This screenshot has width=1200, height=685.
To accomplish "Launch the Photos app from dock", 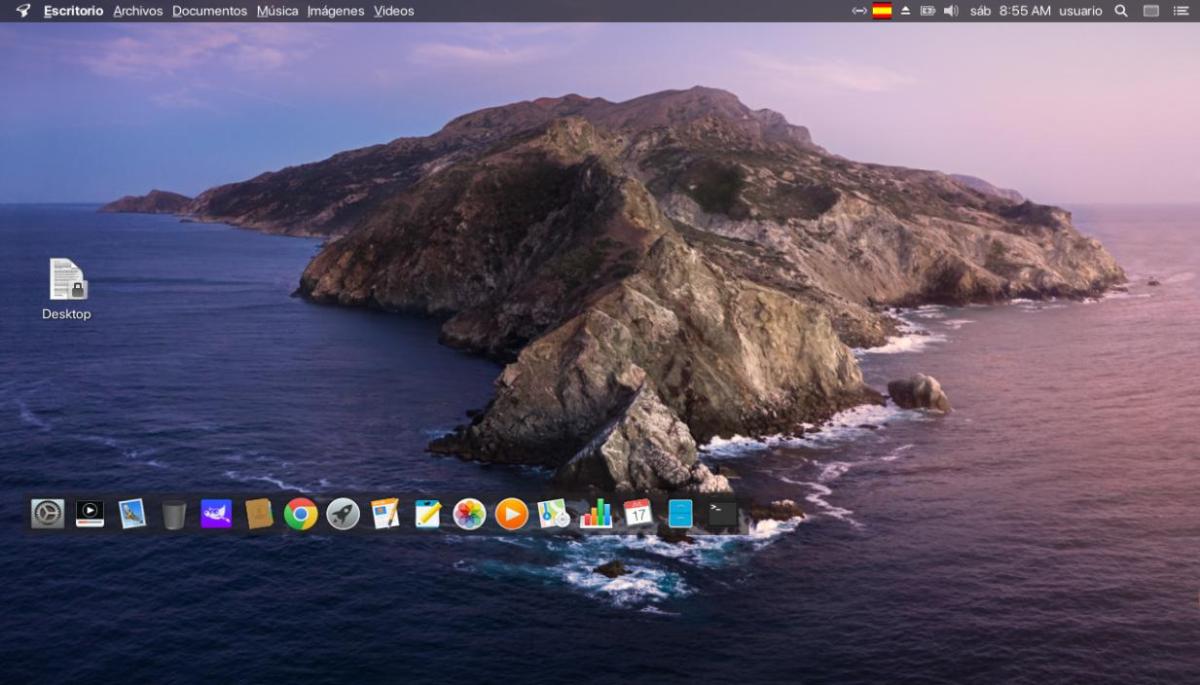I will (x=469, y=514).
